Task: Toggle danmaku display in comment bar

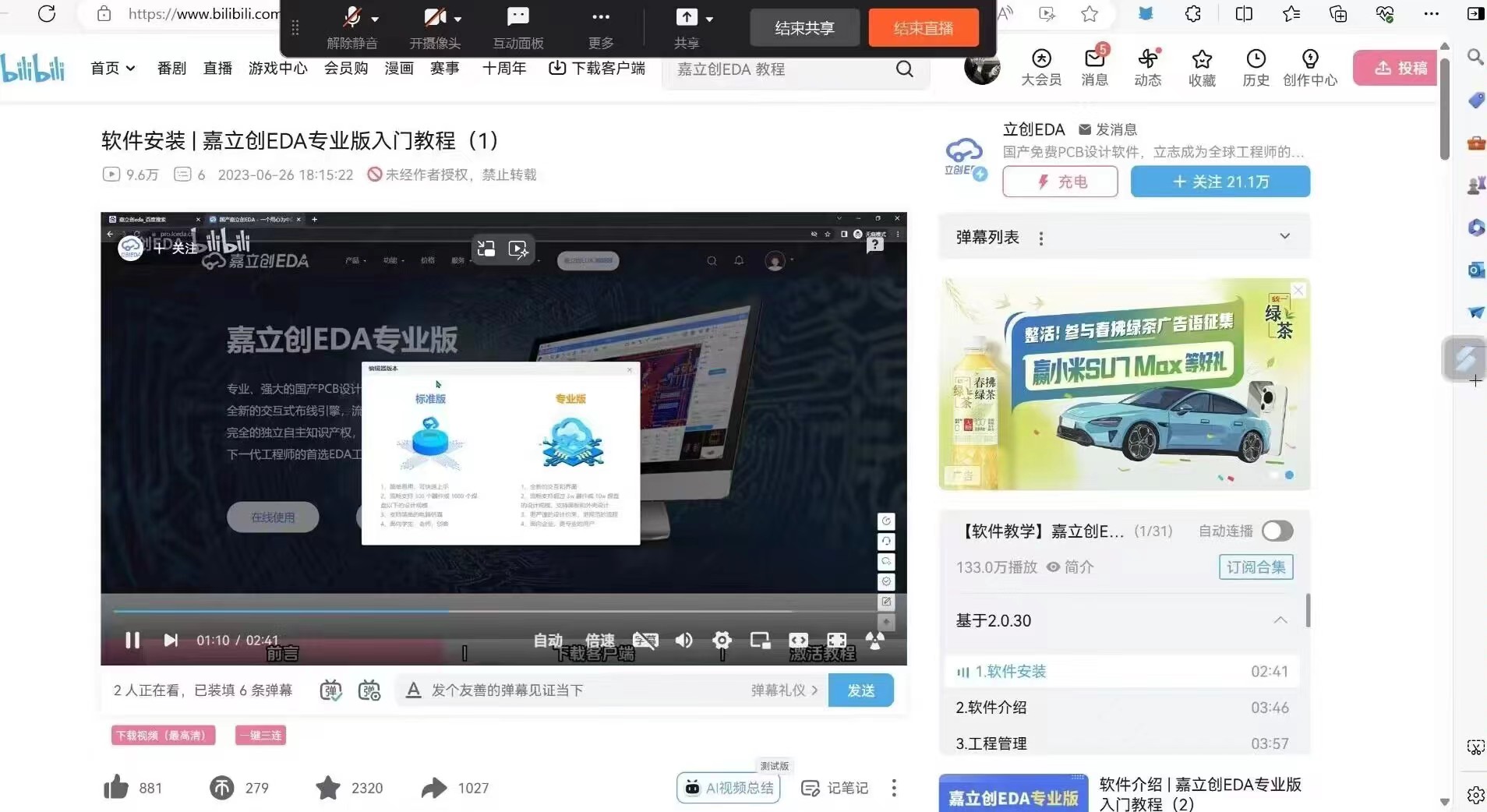Action: tap(331, 690)
